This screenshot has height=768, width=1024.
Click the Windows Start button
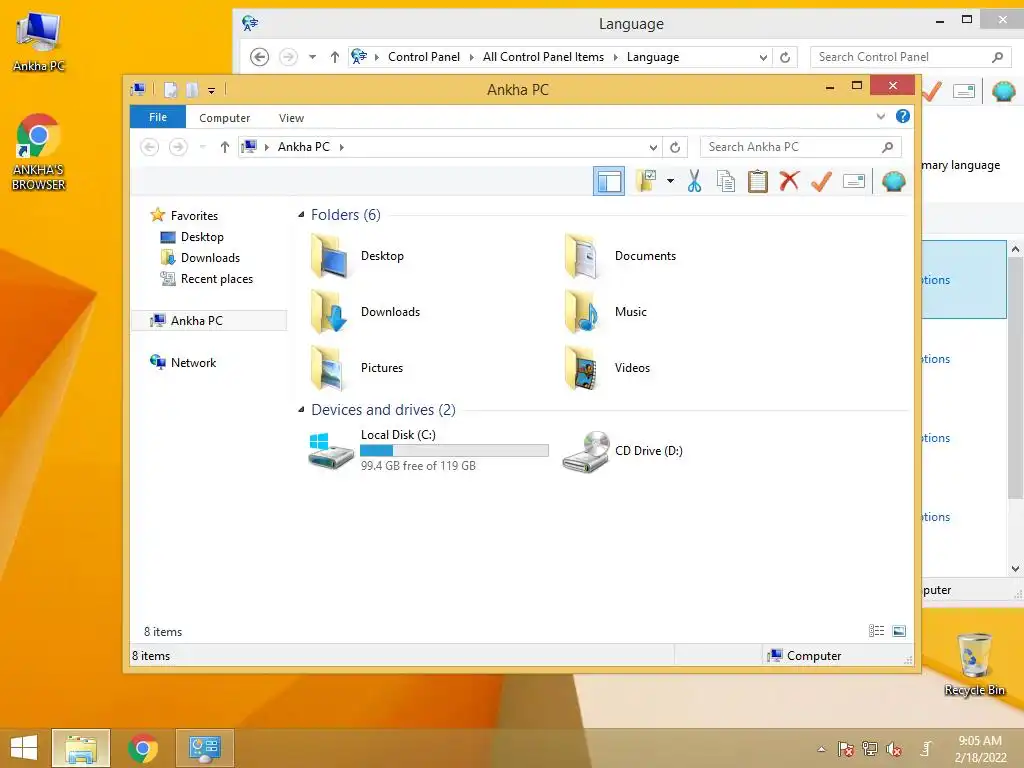tap(24, 748)
